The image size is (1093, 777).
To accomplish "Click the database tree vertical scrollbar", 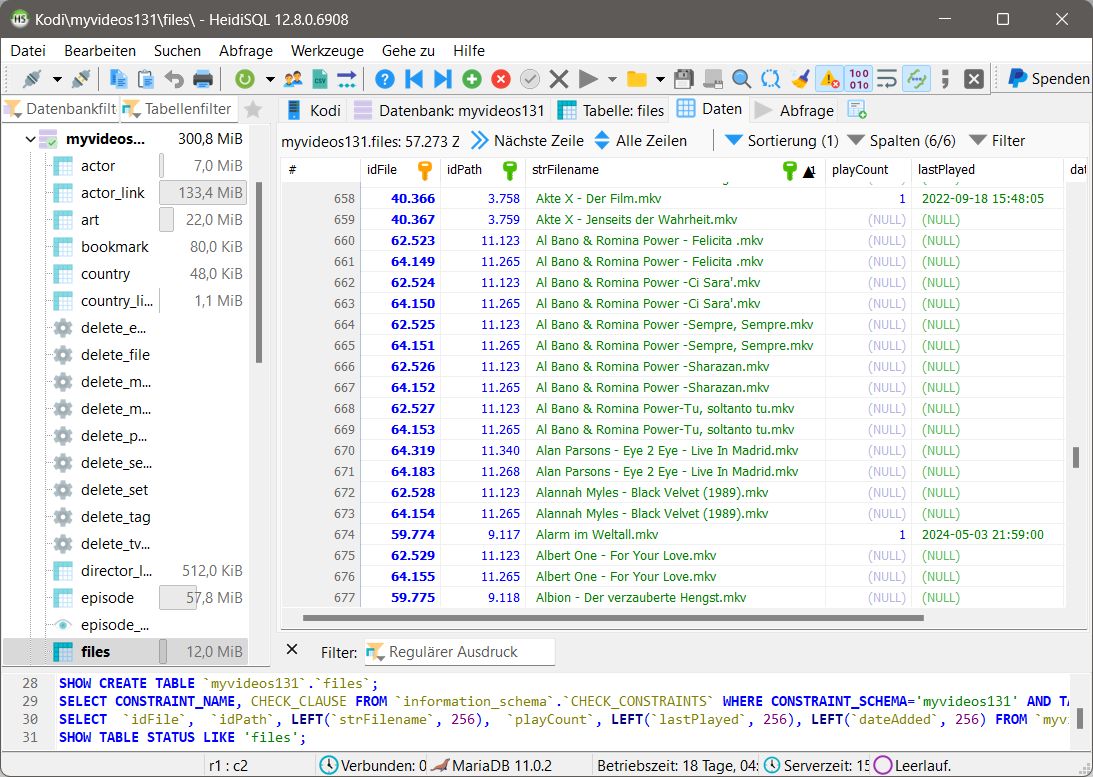I will click(259, 272).
